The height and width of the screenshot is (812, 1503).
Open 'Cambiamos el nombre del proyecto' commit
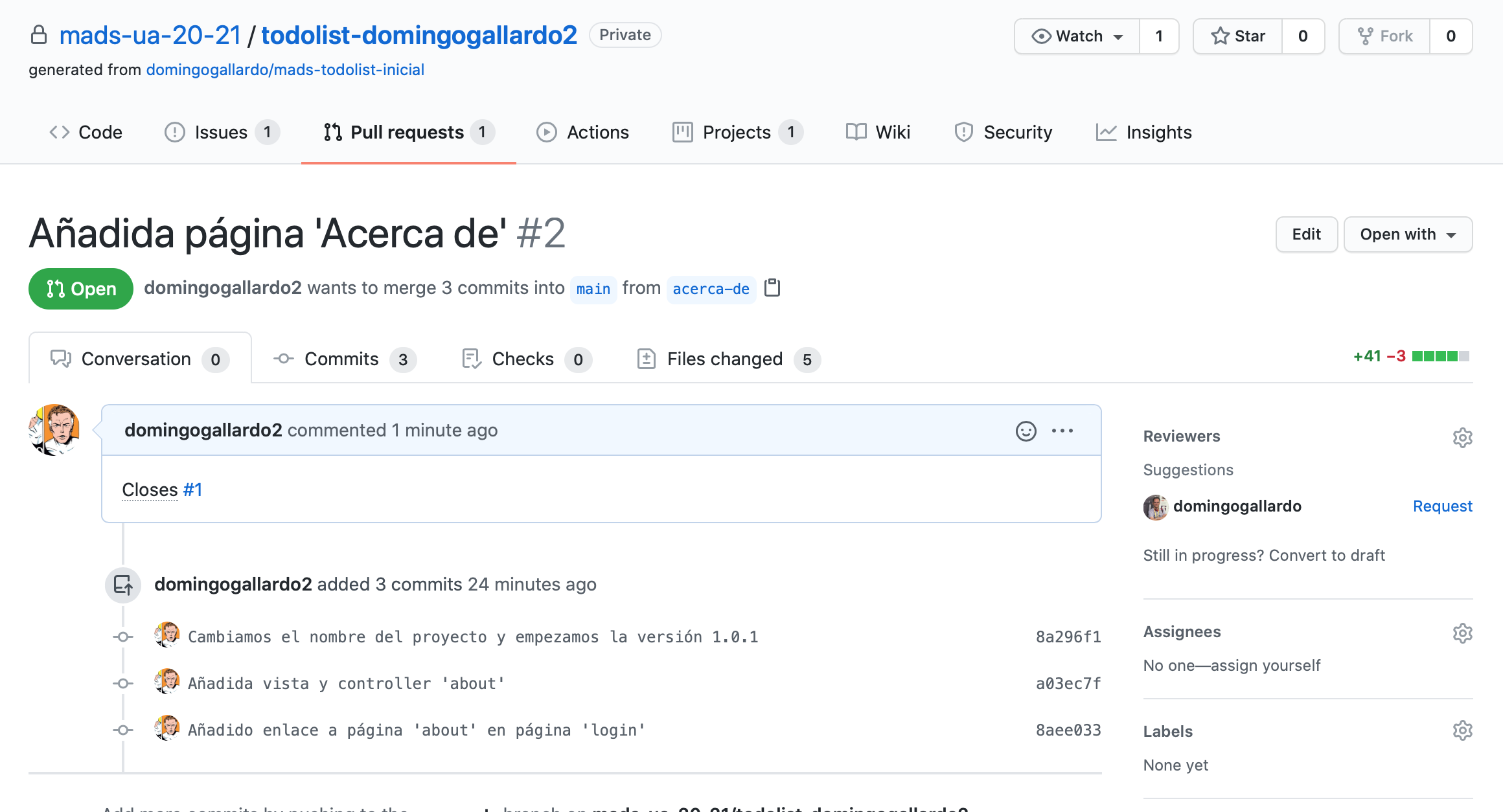point(473,637)
